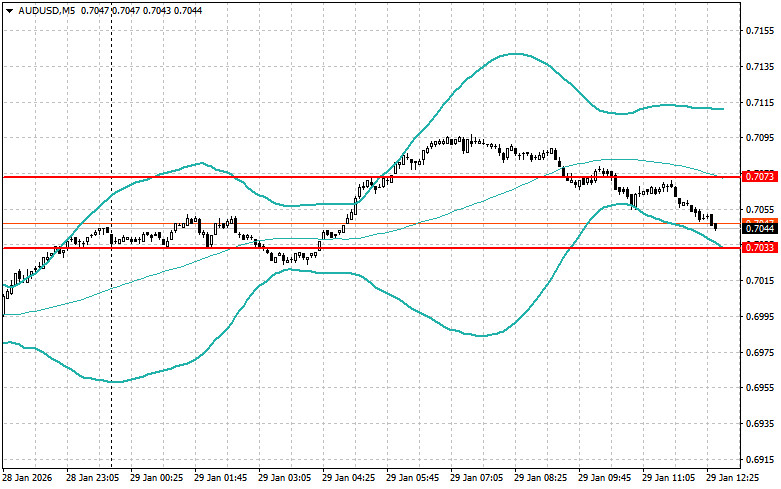
Task: Click the 0.6995 price axis label
Action: point(760,317)
